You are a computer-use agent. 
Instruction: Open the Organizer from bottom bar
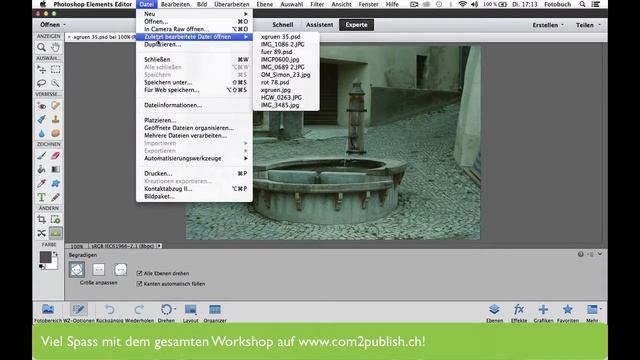click(215, 313)
